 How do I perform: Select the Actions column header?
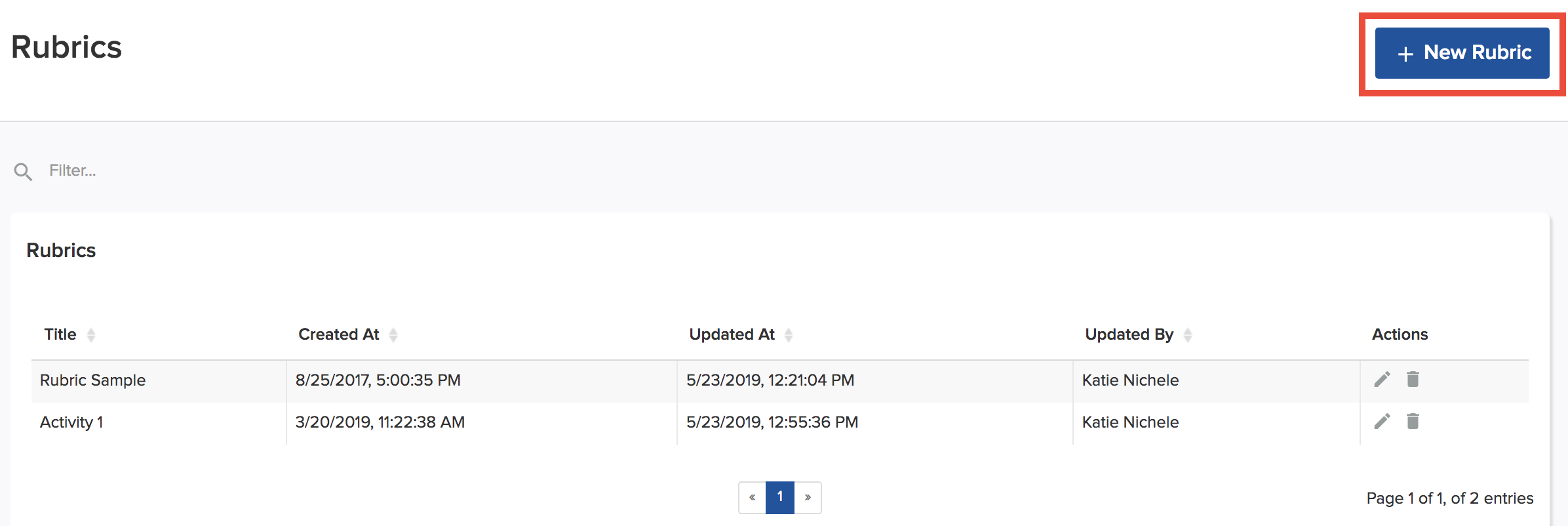point(1400,334)
